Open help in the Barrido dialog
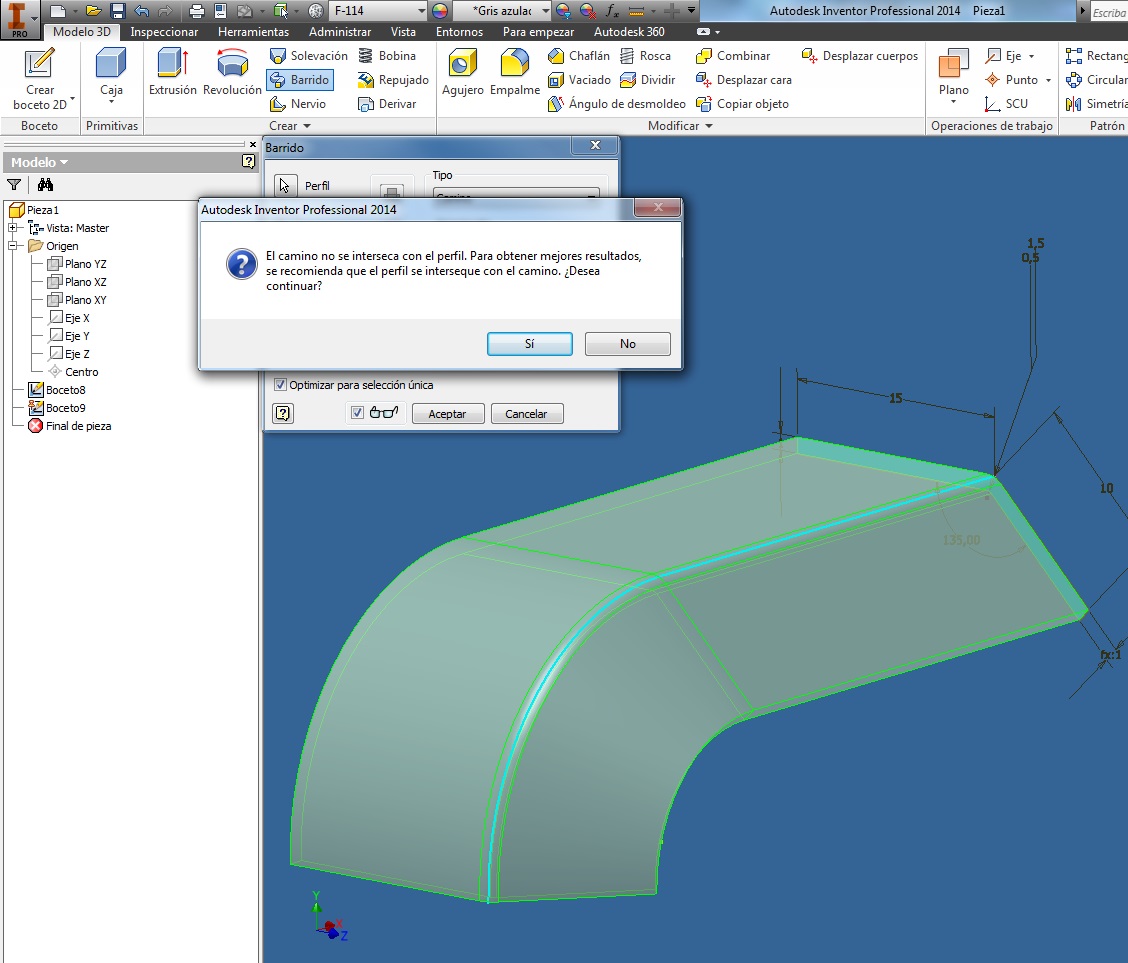 pyautogui.click(x=283, y=413)
